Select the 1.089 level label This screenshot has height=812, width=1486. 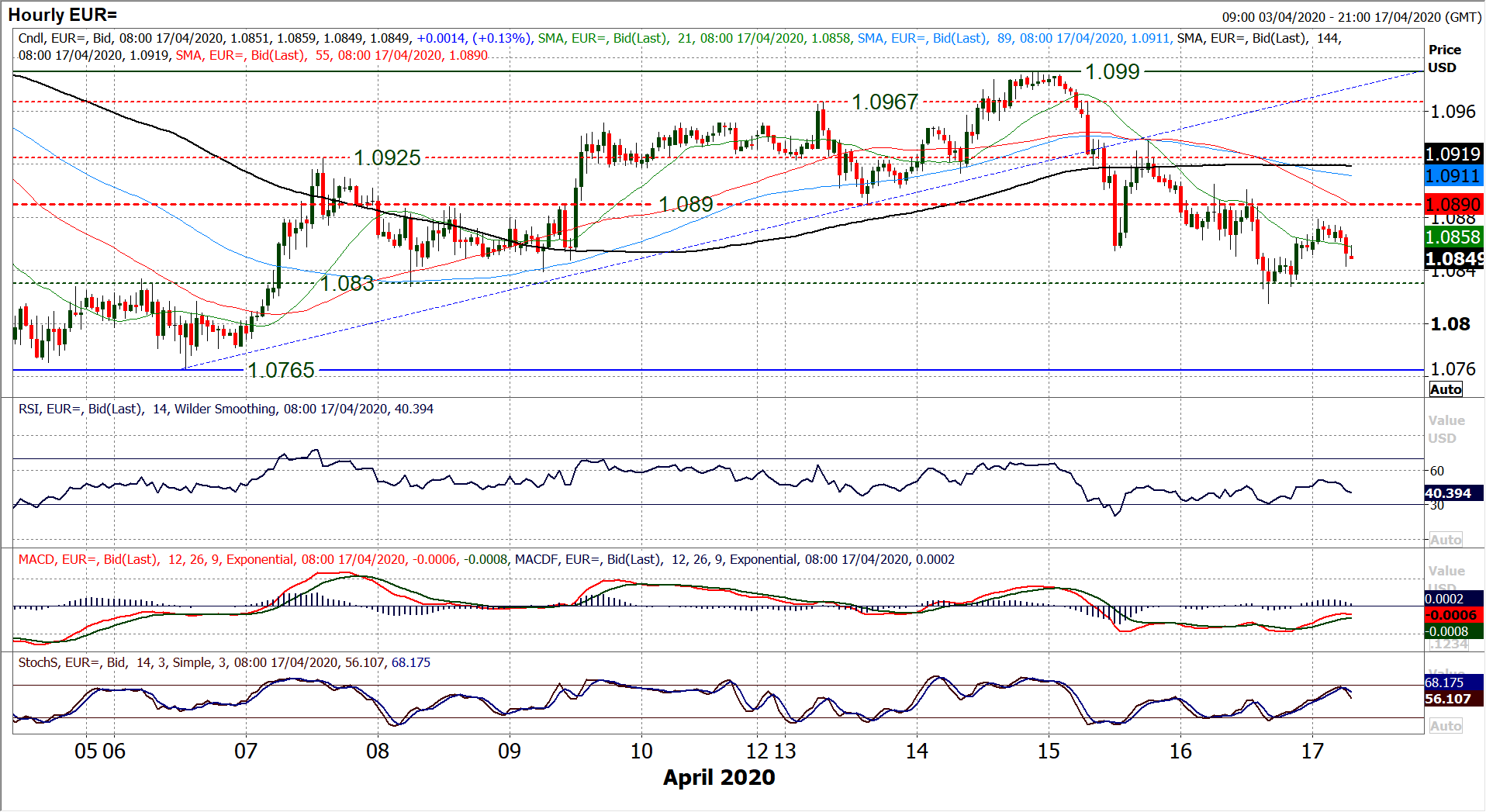pyautogui.click(x=686, y=204)
